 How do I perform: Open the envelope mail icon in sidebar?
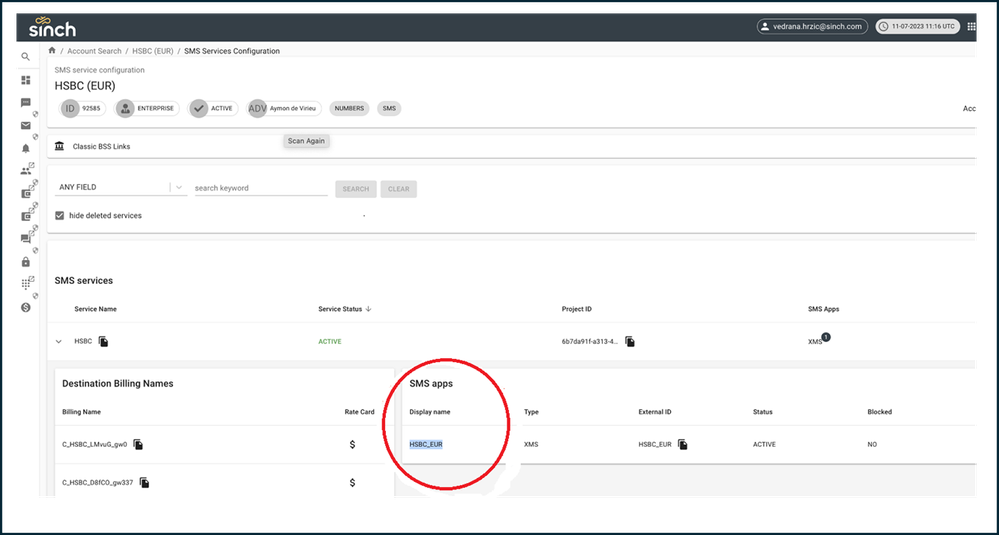pos(25,125)
